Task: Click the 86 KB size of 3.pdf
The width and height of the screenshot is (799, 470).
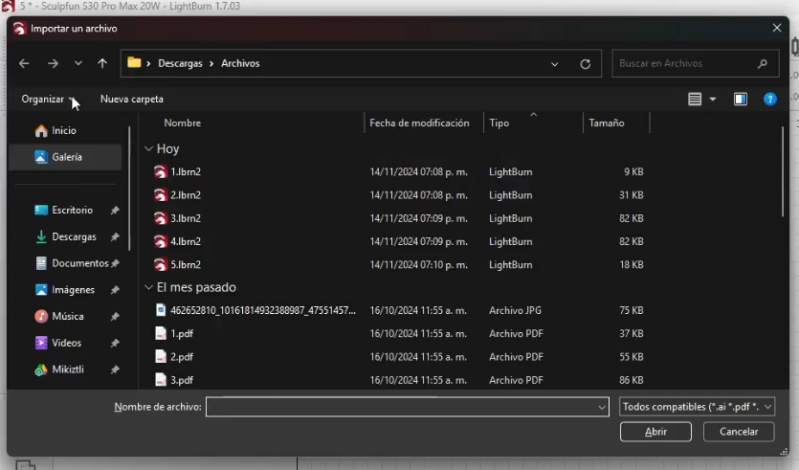Action: click(631, 380)
